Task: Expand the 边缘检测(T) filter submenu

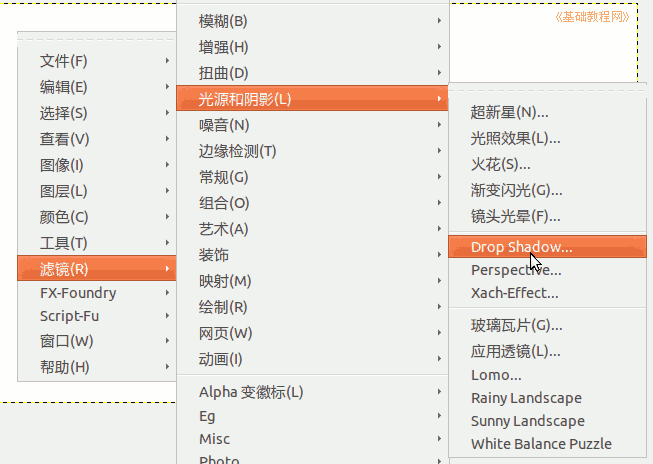Action: click(x=312, y=151)
